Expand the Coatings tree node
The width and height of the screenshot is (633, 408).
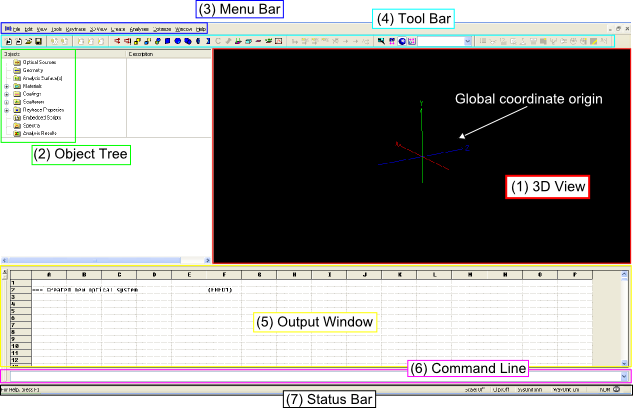[7, 95]
